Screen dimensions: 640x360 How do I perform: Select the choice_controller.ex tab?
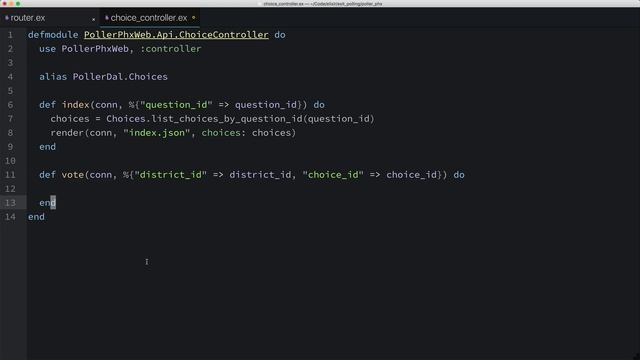(x=149, y=18)
